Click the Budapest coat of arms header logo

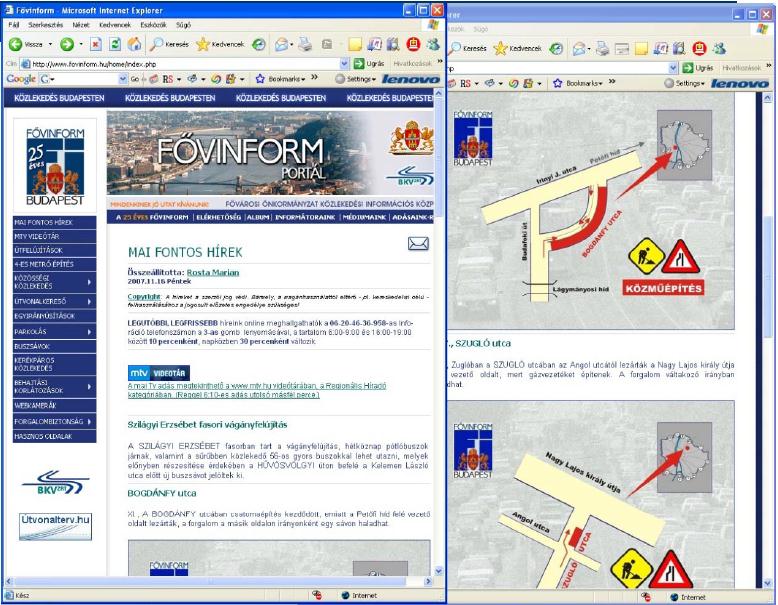412,137
